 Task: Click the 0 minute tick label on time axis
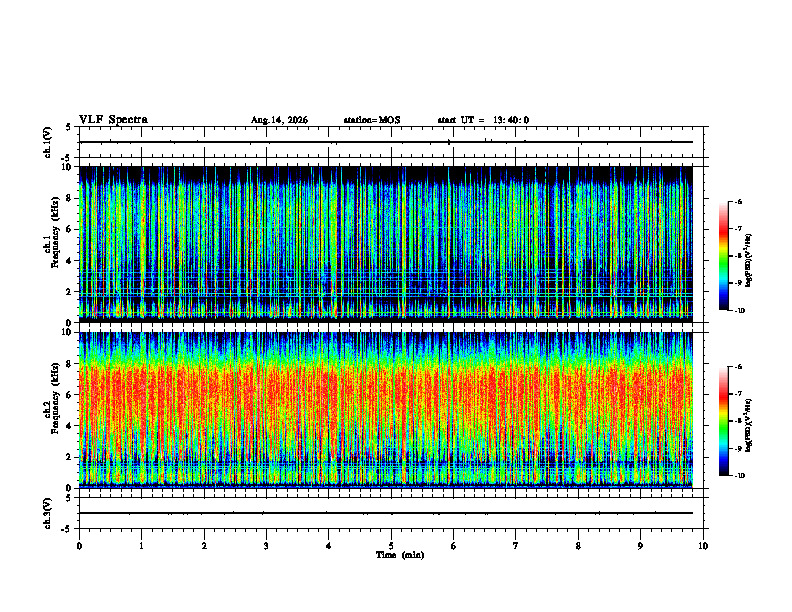click(79, 546)
